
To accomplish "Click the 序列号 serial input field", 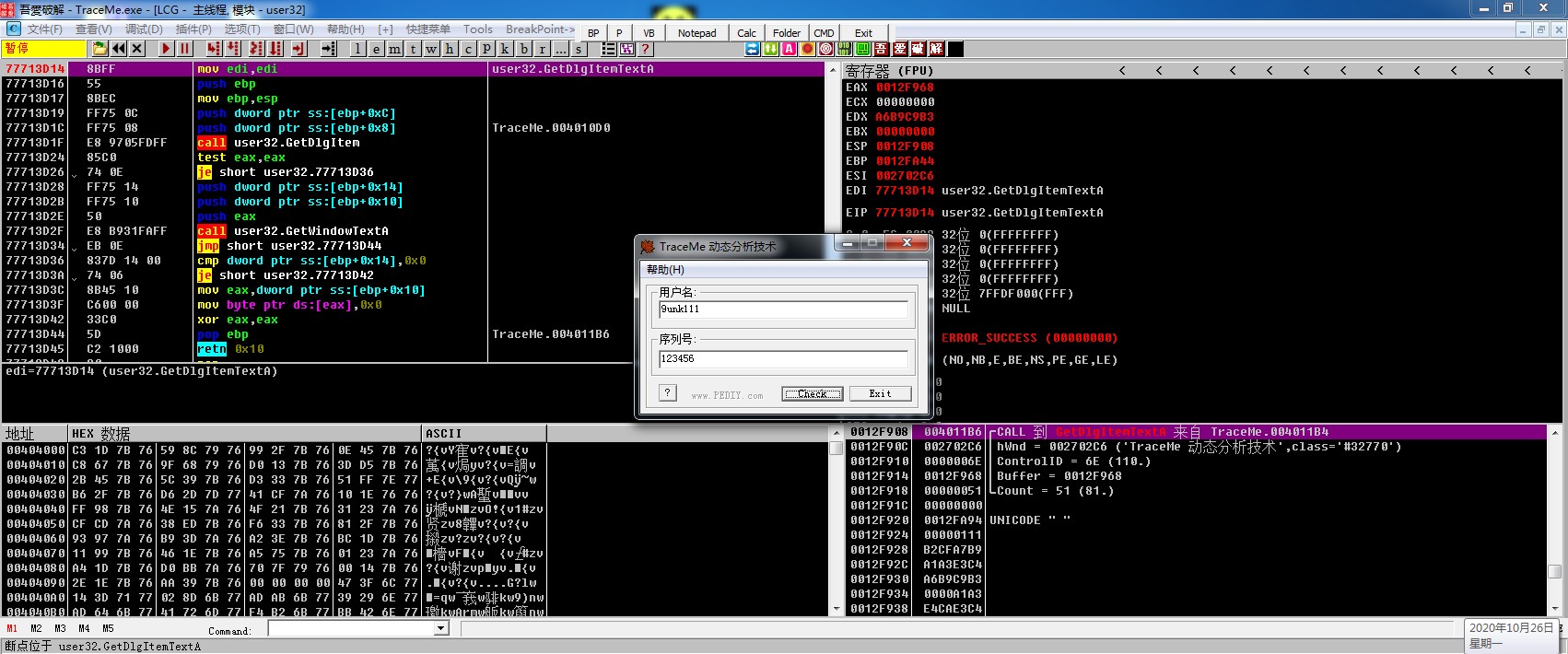I will click(x=783, y=359).
